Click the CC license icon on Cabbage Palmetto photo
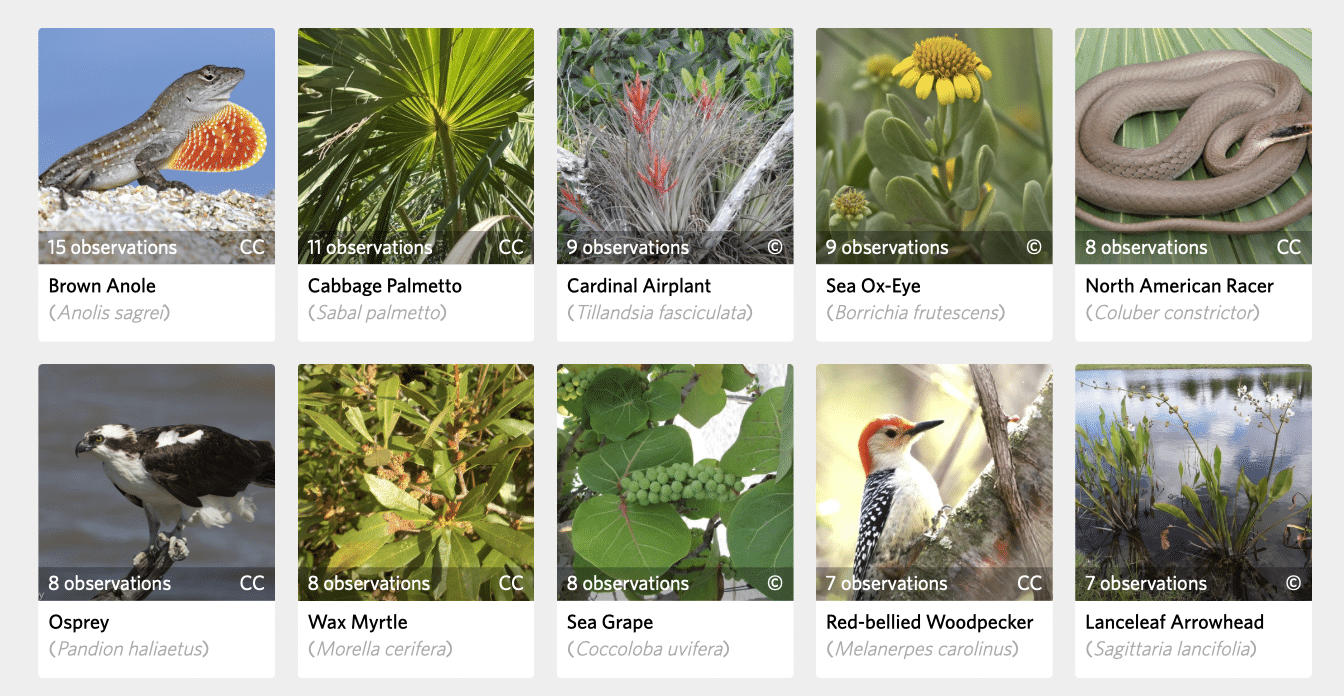The image size is (1344, 696). (511, 247)
